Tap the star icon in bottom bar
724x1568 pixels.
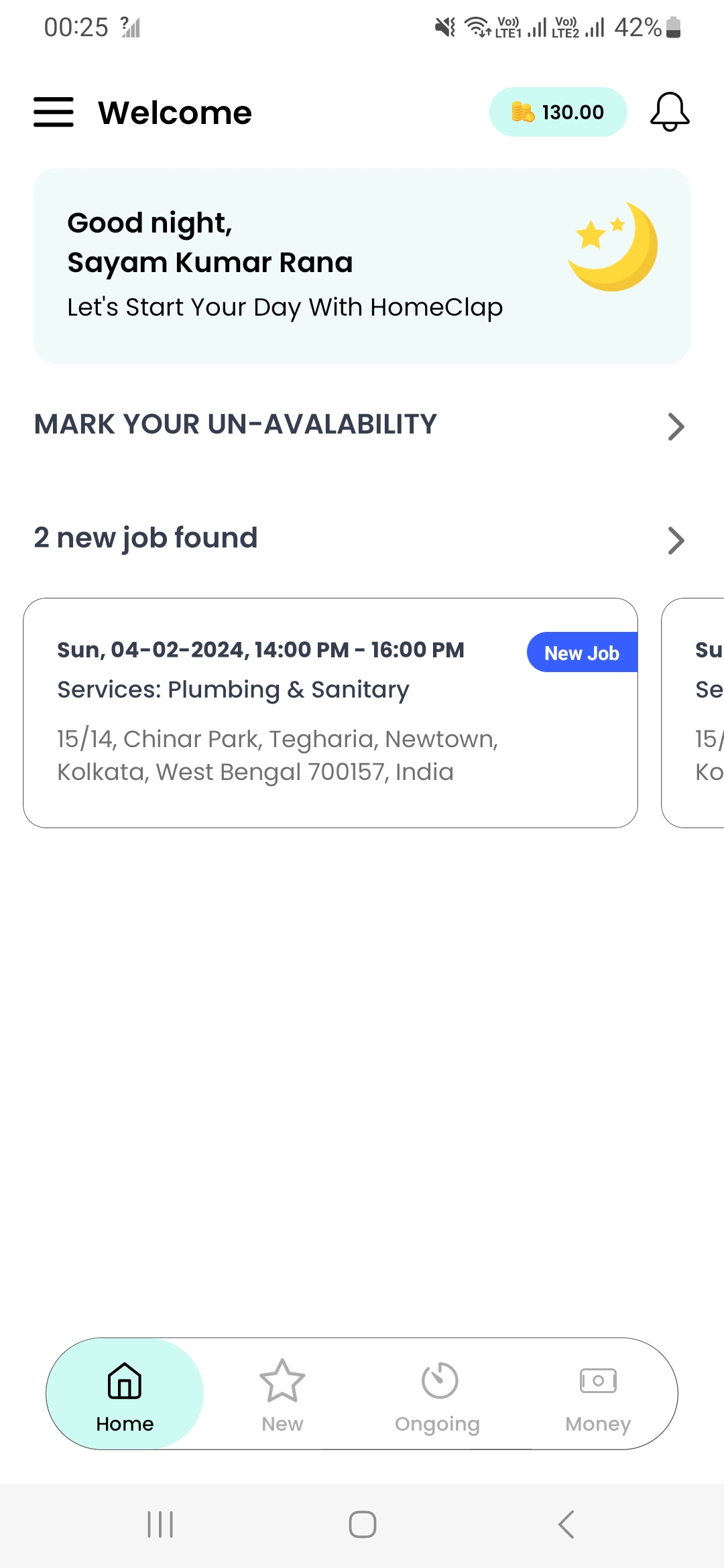click(282, 1380)
